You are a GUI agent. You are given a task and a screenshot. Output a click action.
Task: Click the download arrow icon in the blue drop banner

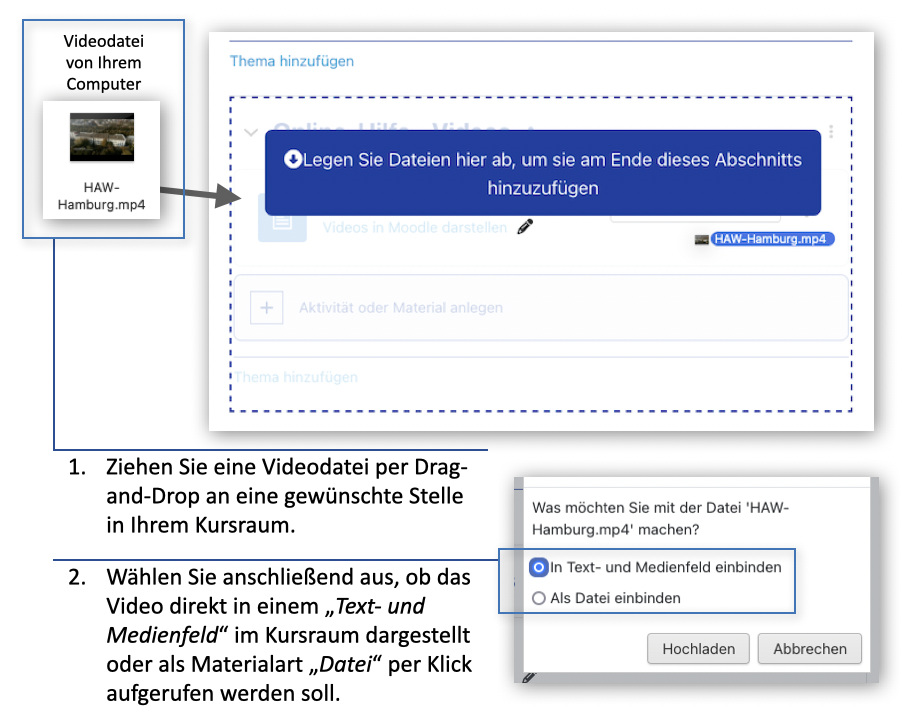pyautogui.click(x=292, y=159)
